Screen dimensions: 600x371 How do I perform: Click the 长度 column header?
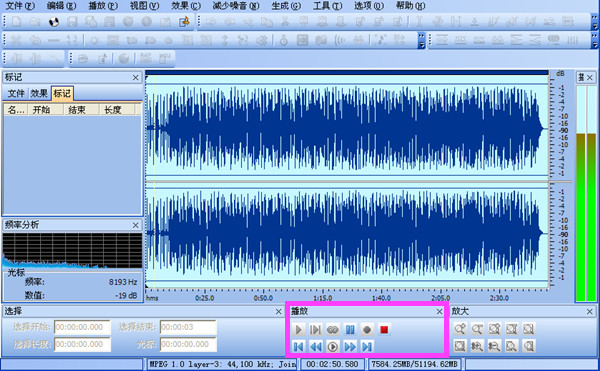pos(117,110)
